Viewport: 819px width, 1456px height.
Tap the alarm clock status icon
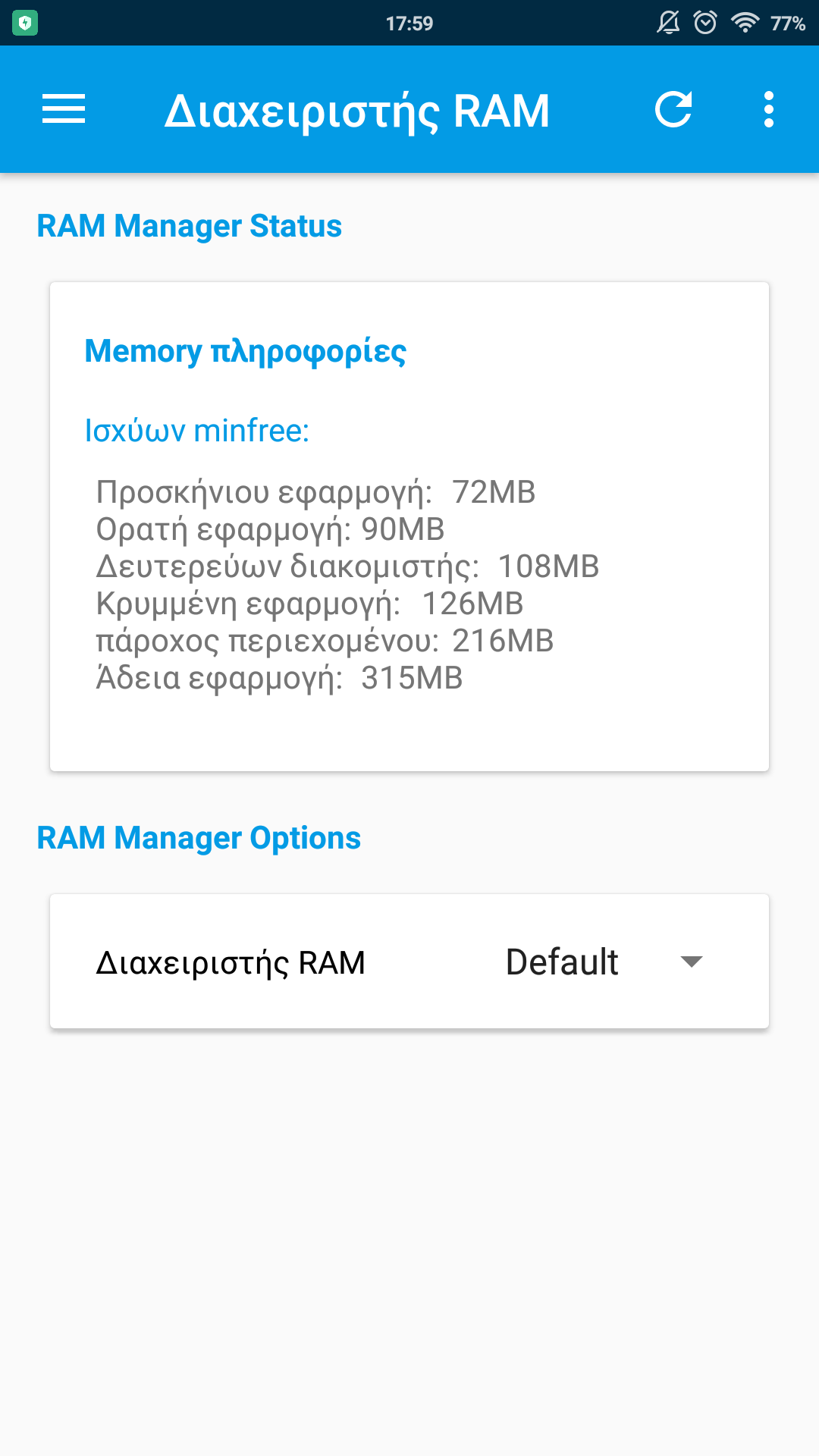(705, 23)
